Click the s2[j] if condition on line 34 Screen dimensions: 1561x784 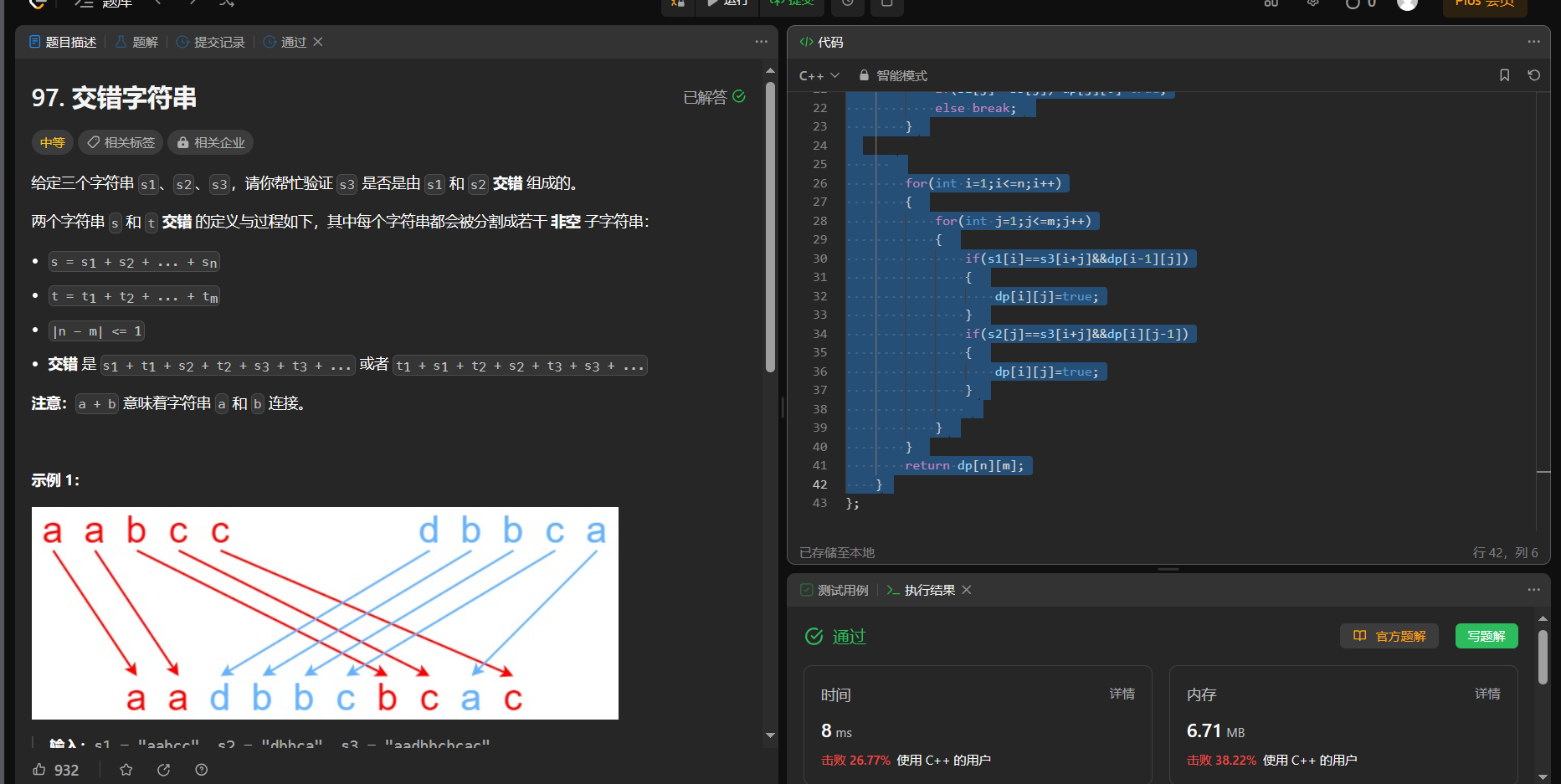pyautogui.click(x=1076, y=334)
